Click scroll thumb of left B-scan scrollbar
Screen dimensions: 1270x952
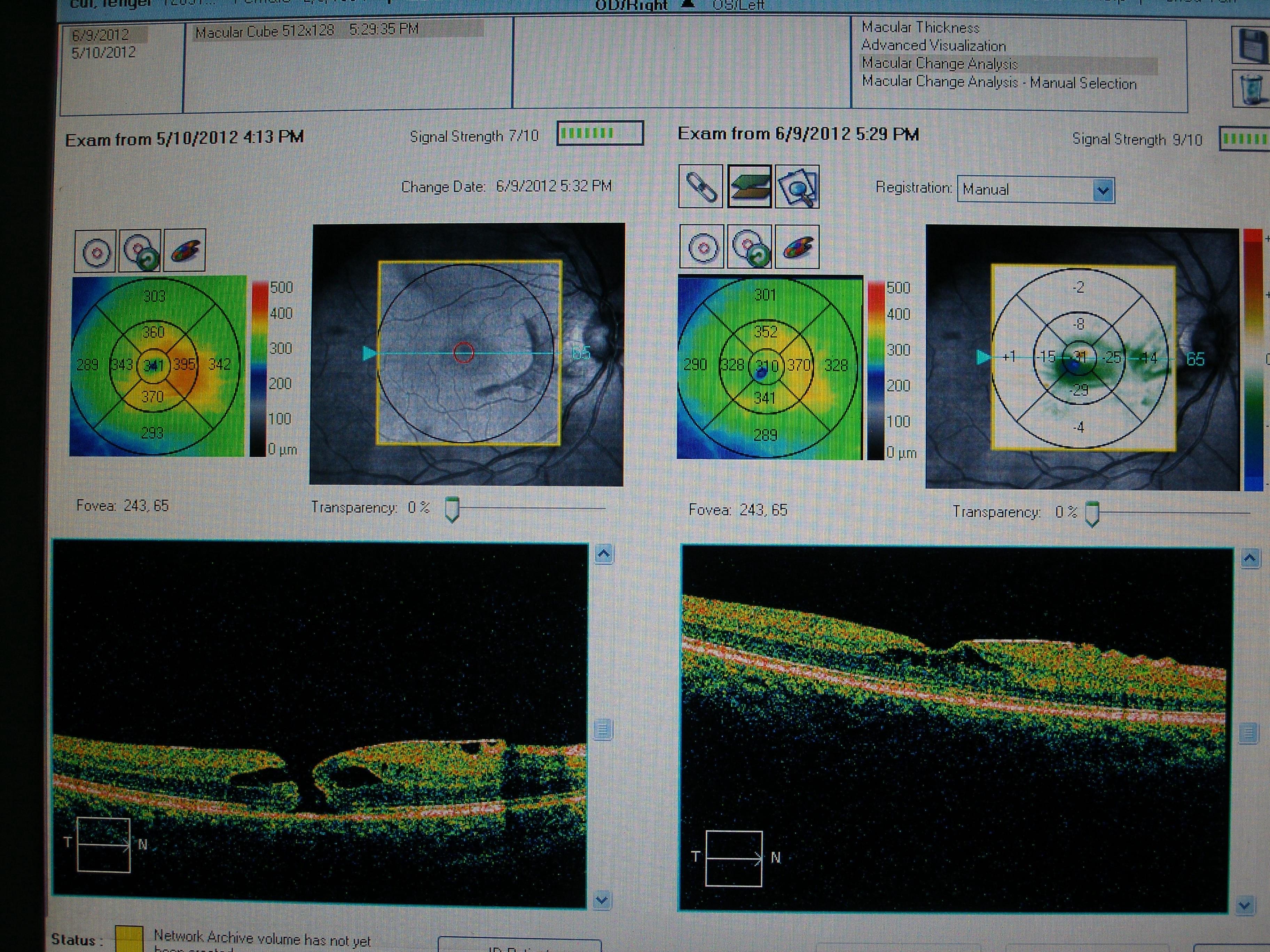602,730
